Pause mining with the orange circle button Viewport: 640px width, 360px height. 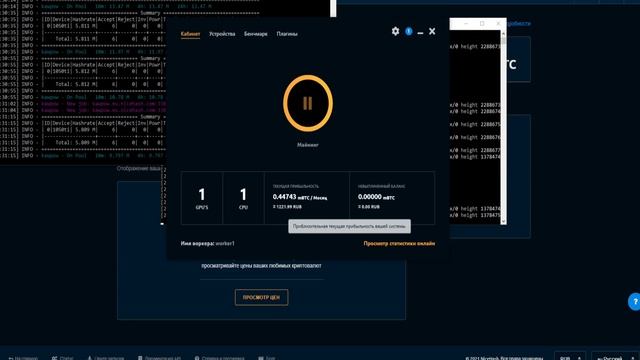(x=308, y=103)
